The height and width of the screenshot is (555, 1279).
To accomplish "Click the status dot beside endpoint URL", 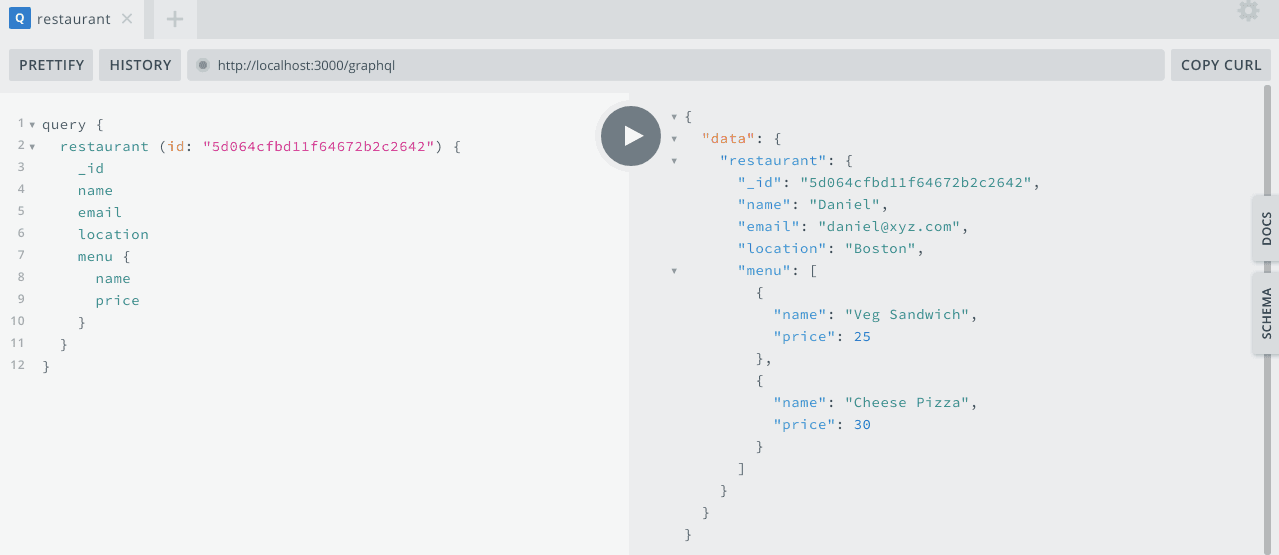I will pyautogui.click(x=202, y=65).
